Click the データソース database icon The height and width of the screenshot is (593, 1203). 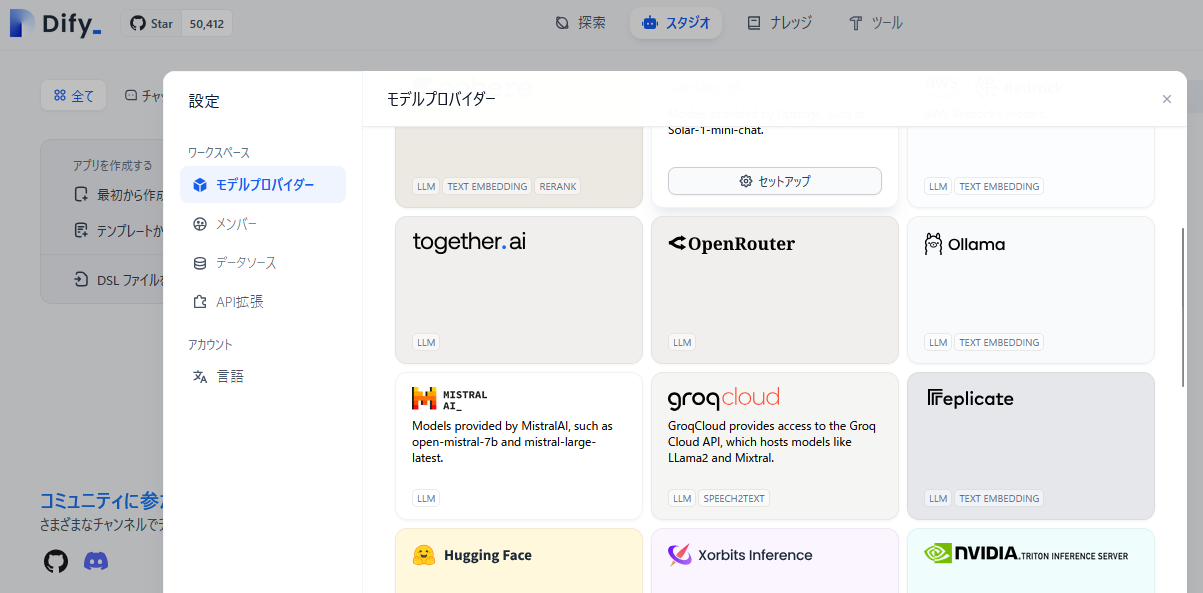click(x=200, y=263)
